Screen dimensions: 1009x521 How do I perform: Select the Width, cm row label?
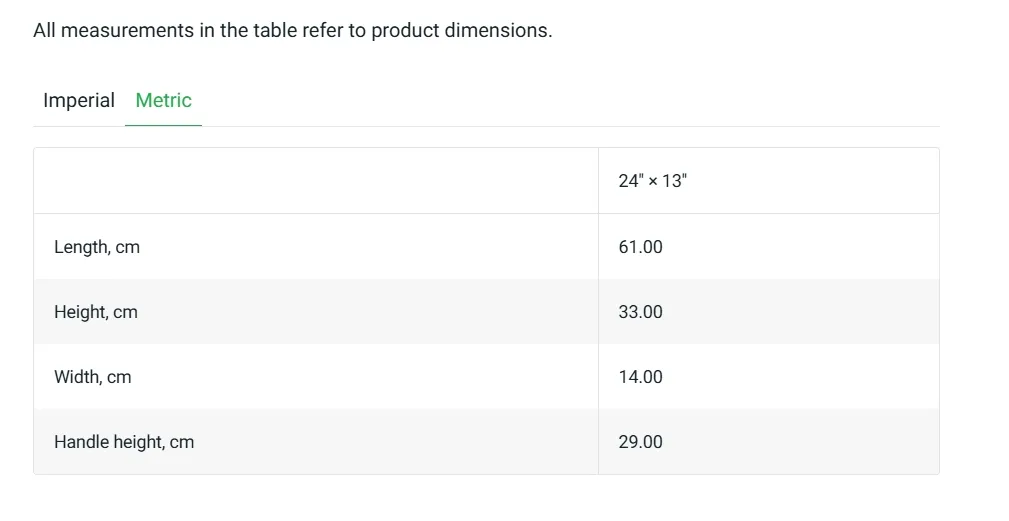(93, 377)
